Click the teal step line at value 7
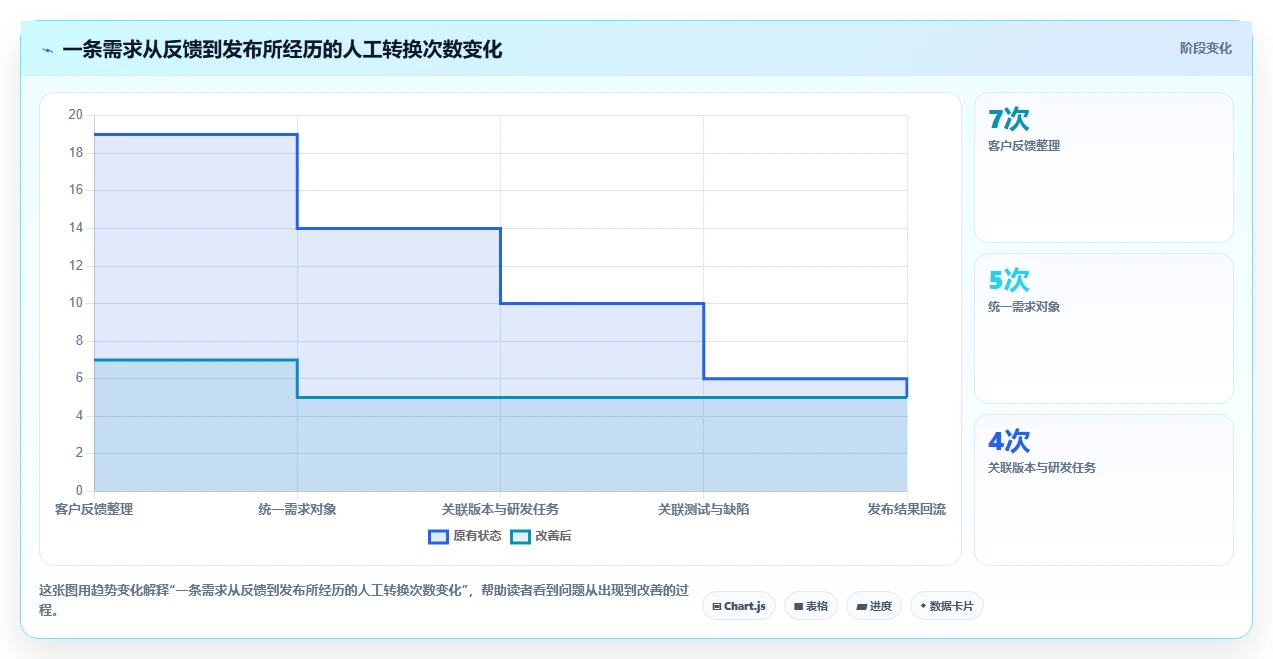 [195, 360]
